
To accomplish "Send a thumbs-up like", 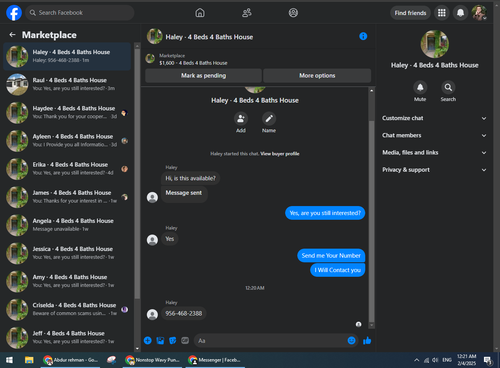I will tap(367, 340).
